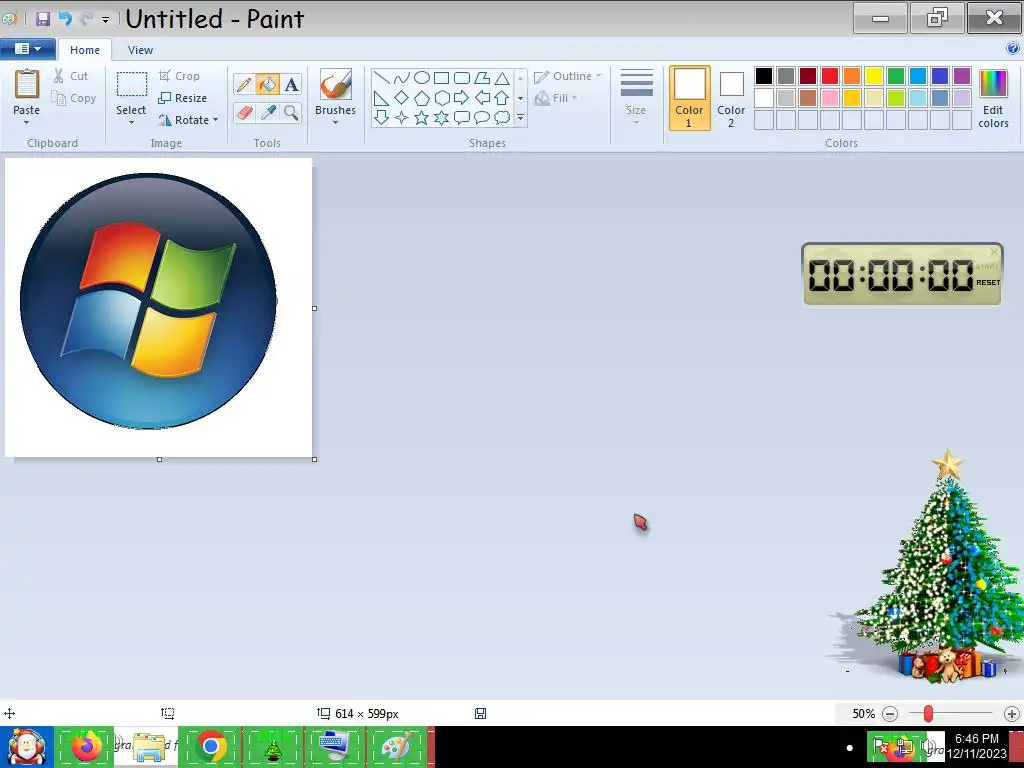Choose the Down arrow shape

382,118
